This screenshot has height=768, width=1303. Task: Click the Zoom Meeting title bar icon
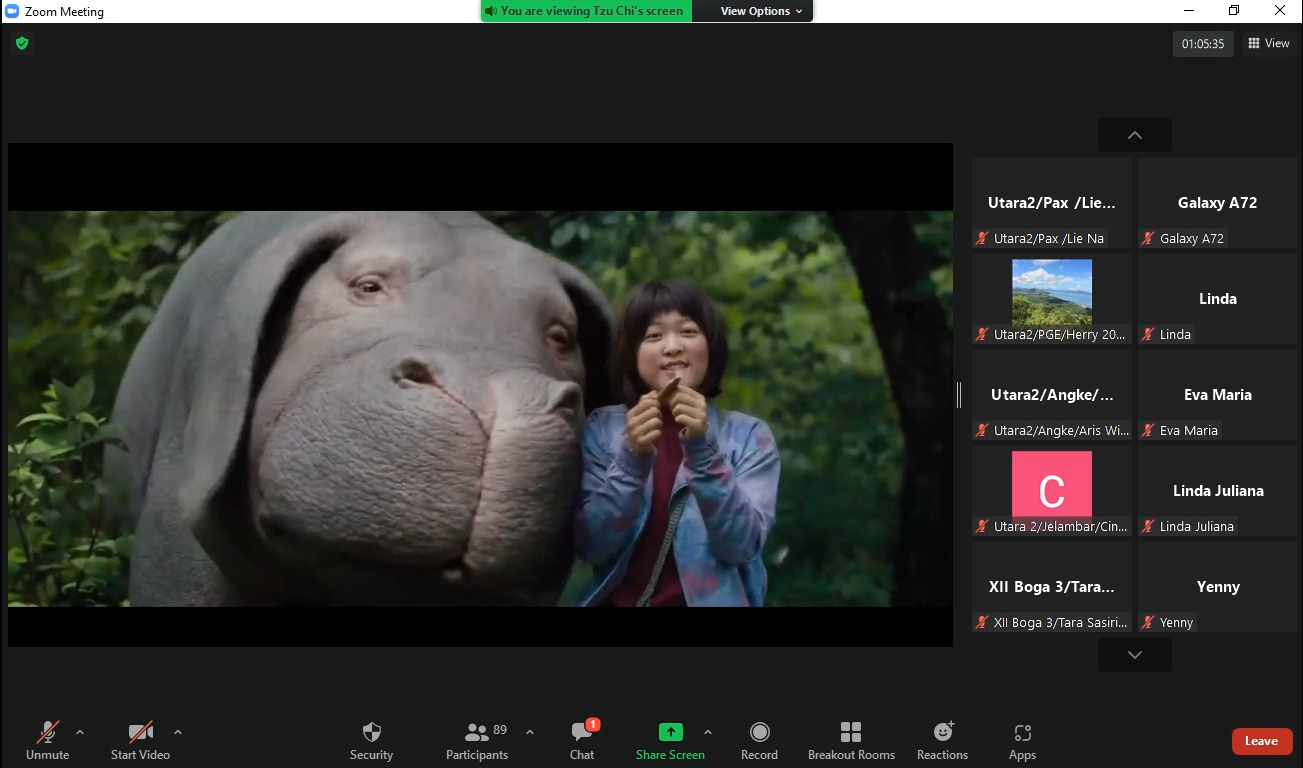(12, 11)
